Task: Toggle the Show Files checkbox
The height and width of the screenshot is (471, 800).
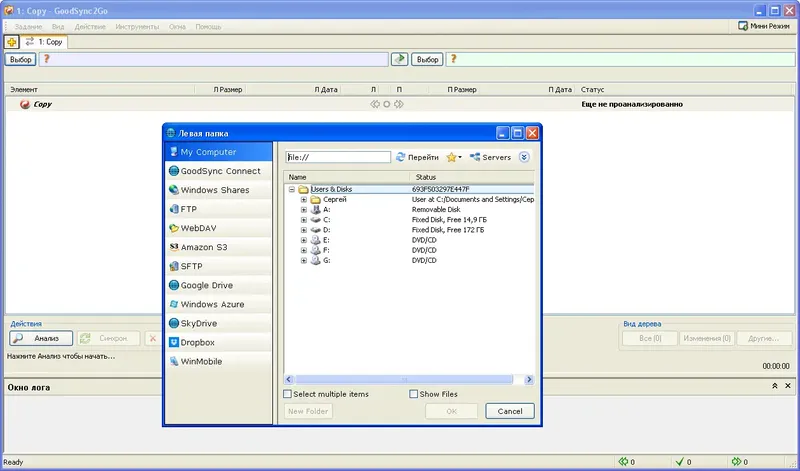Action: tap(414, 394)
